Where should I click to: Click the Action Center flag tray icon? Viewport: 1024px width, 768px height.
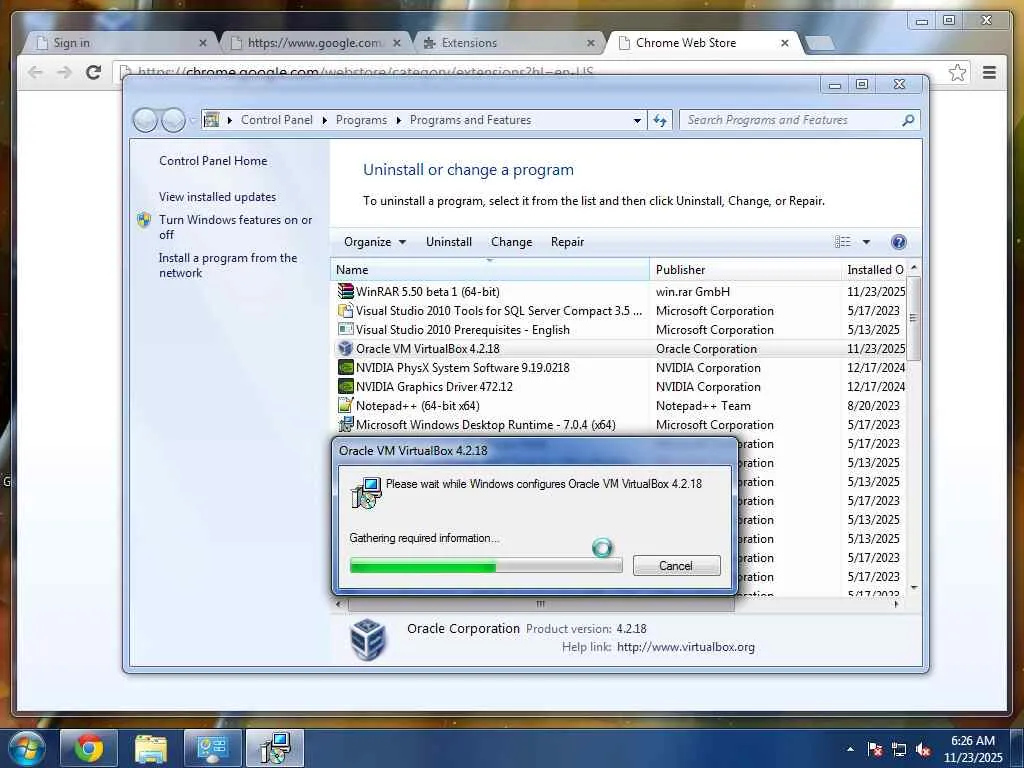click(875, 749)
